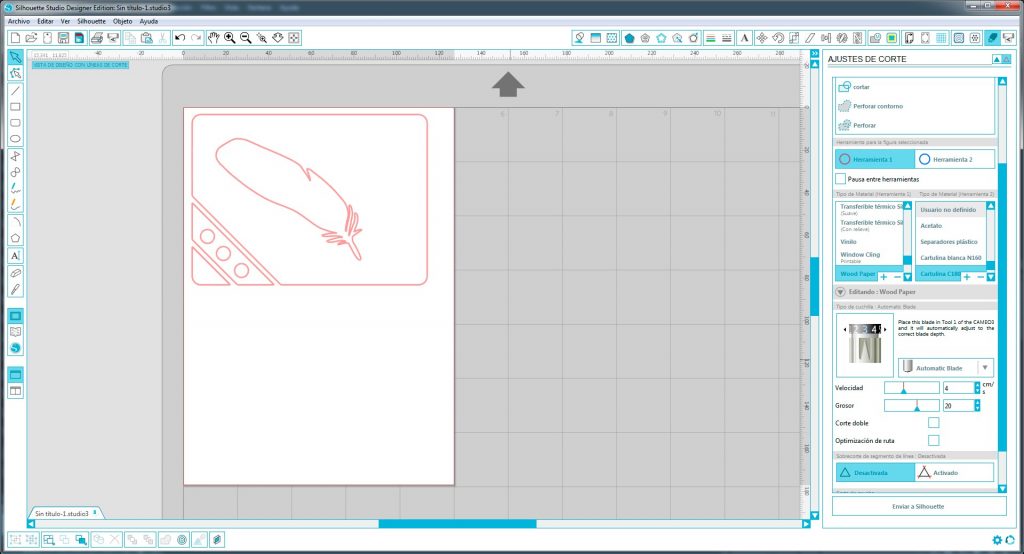Open the Ayuda menu
1024x554 pixels.
[x=148, y=22]
